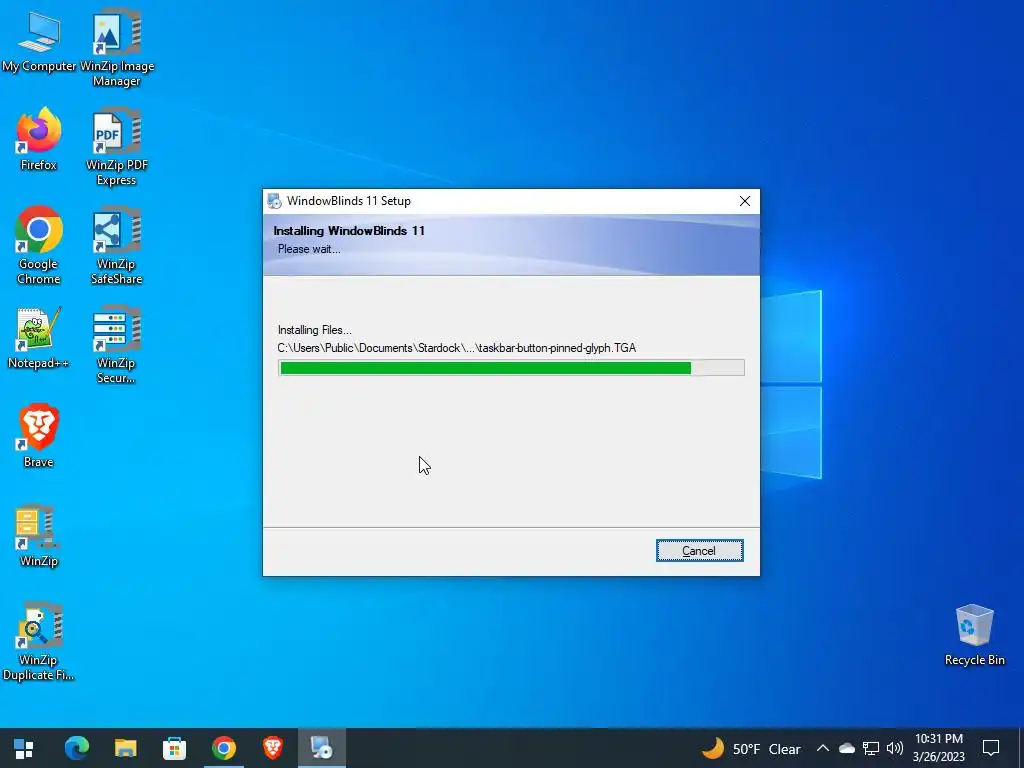Open Microsoft Store from the taskbar

coord(174,748)
